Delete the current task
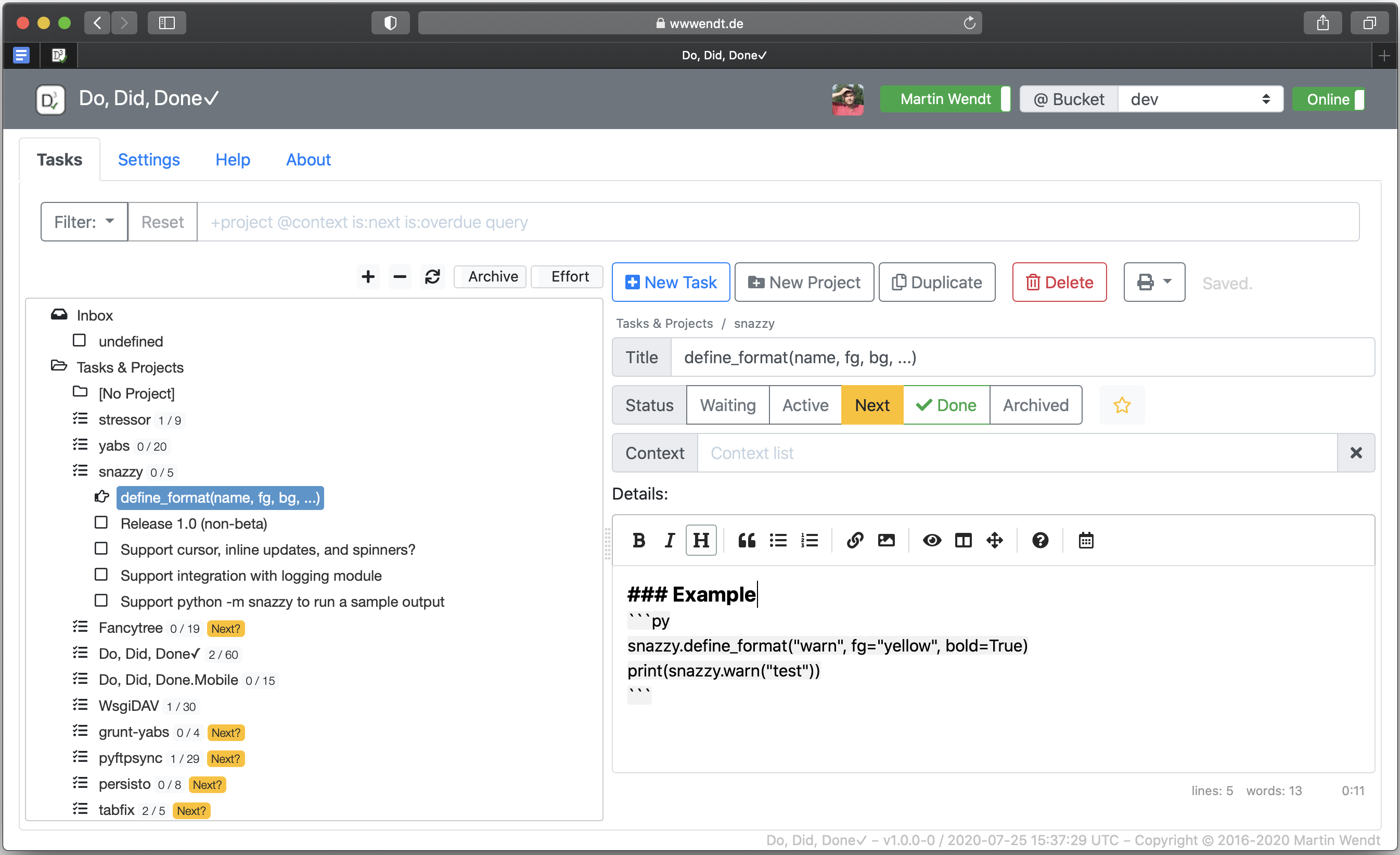The height and width of the screenshot is (855, 1400). [x=1059, y=282]
